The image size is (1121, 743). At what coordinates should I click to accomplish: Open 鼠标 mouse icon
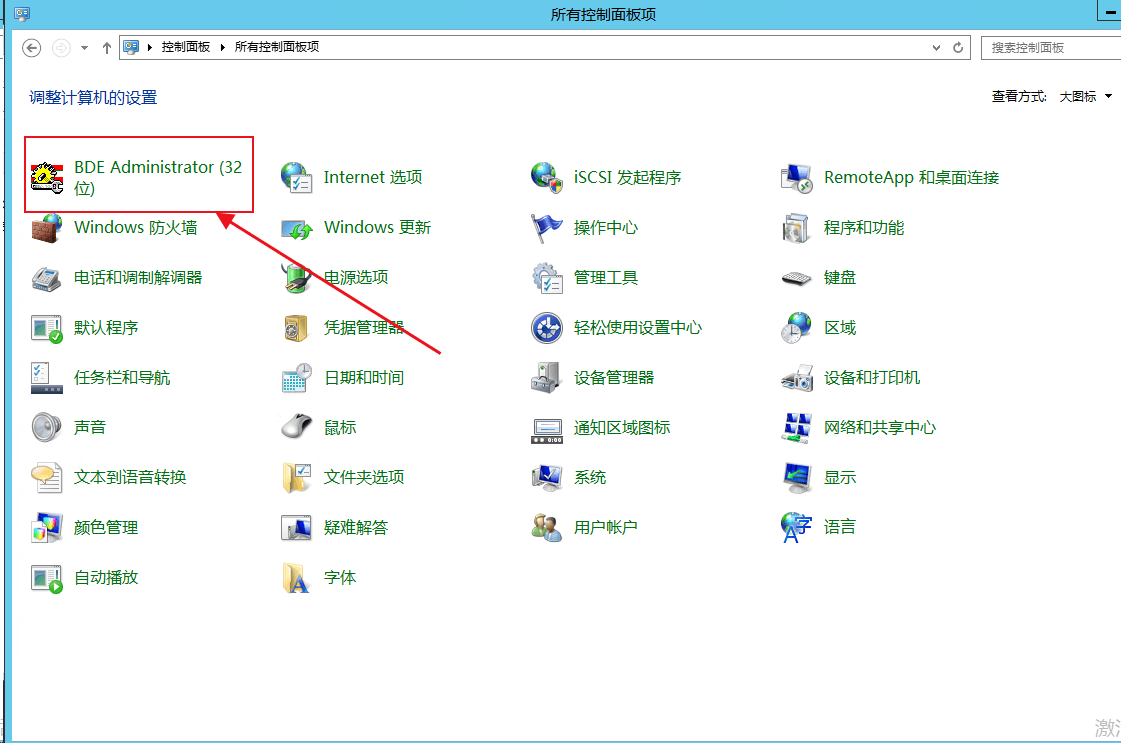pos(296,428)
